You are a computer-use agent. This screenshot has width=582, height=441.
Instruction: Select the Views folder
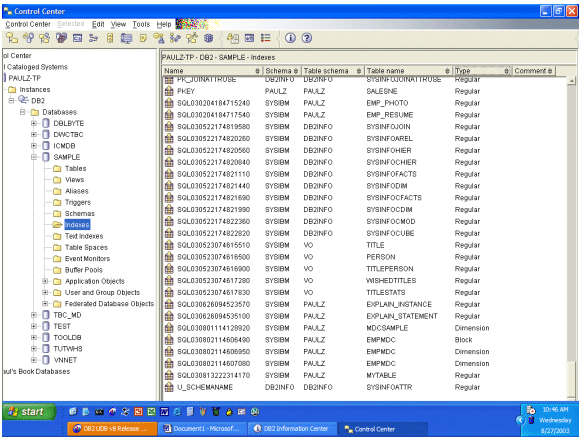75,180
